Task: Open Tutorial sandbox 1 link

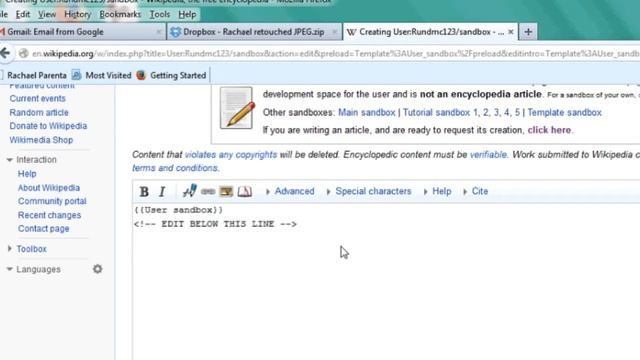Action: click(x=440, y=112)
